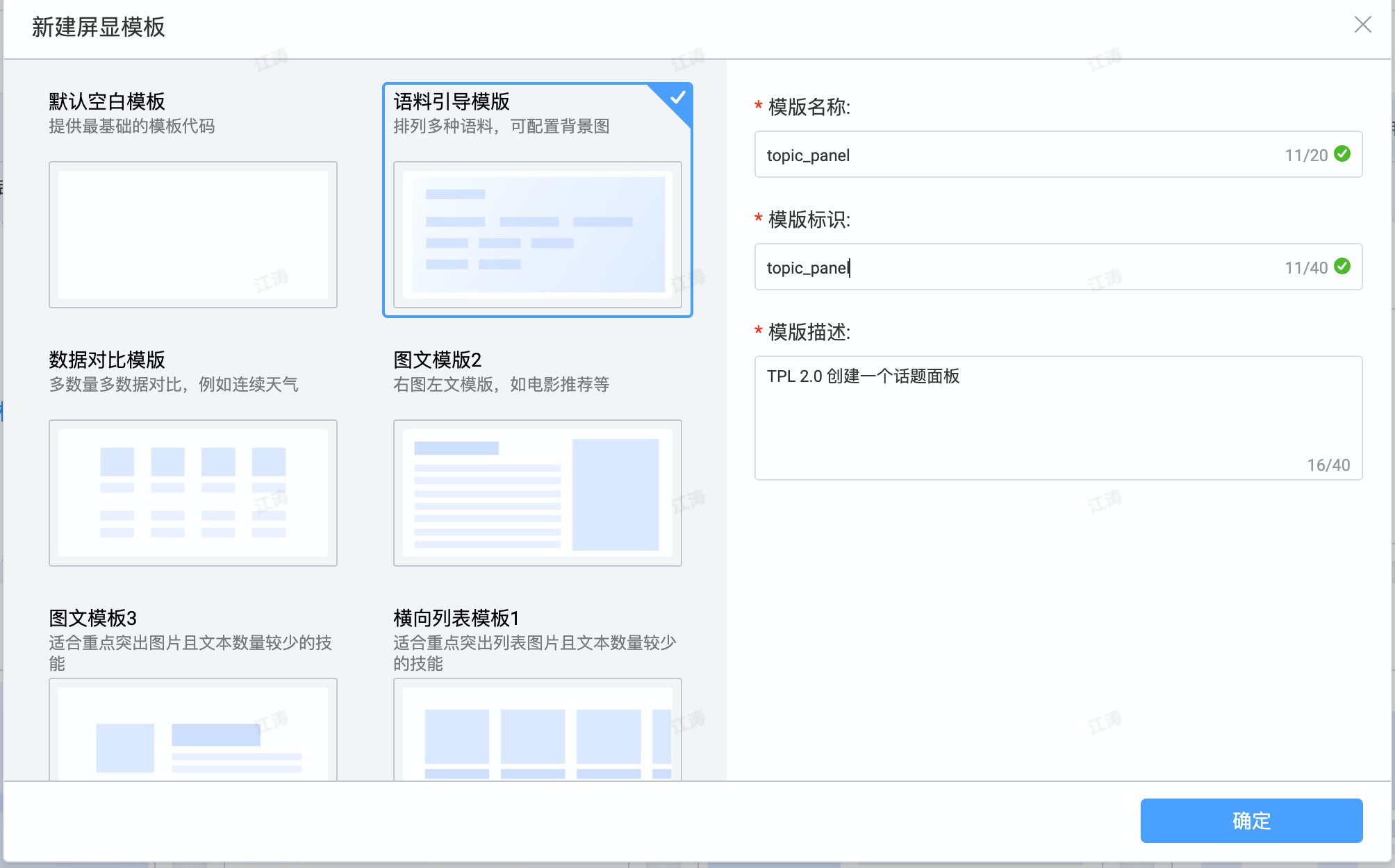Screen dimensions: 1395x868
Task: Choose the 横向列表模板1 preview
Action: point(537,731)
